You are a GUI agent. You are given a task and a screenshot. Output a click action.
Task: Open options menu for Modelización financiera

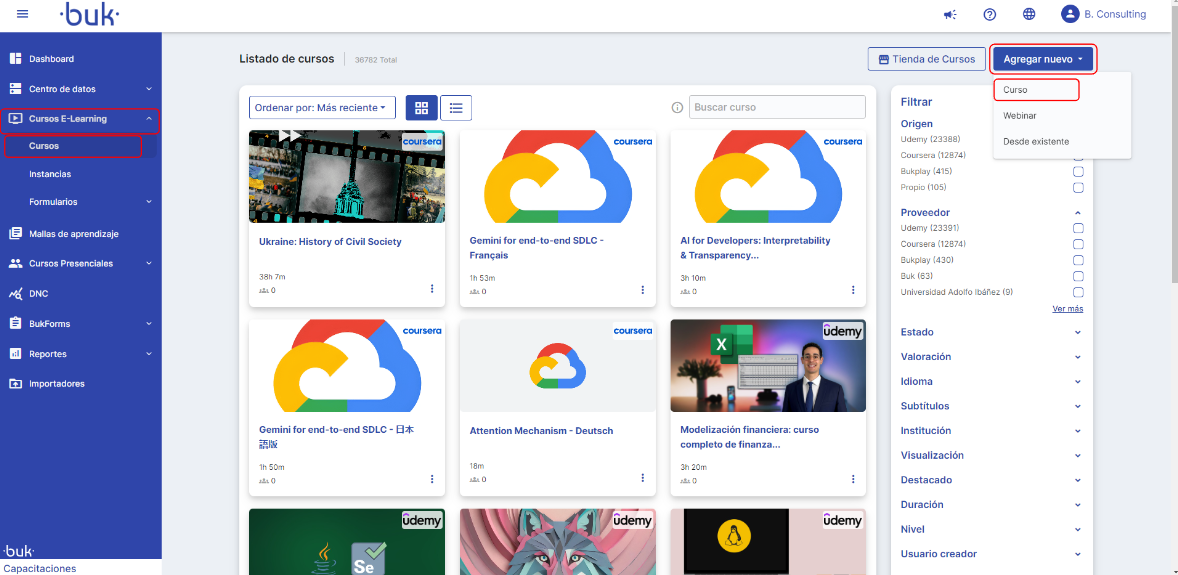pos(853,479)
